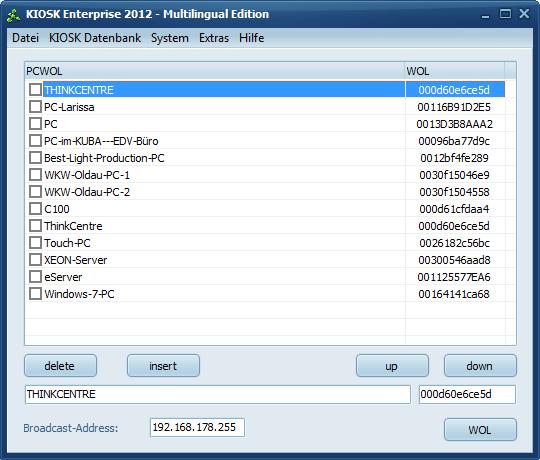Viewport: 540px width, 460px height.
Task: Enable the XEON-Server checkbox
Action: [x=35, y=260]
